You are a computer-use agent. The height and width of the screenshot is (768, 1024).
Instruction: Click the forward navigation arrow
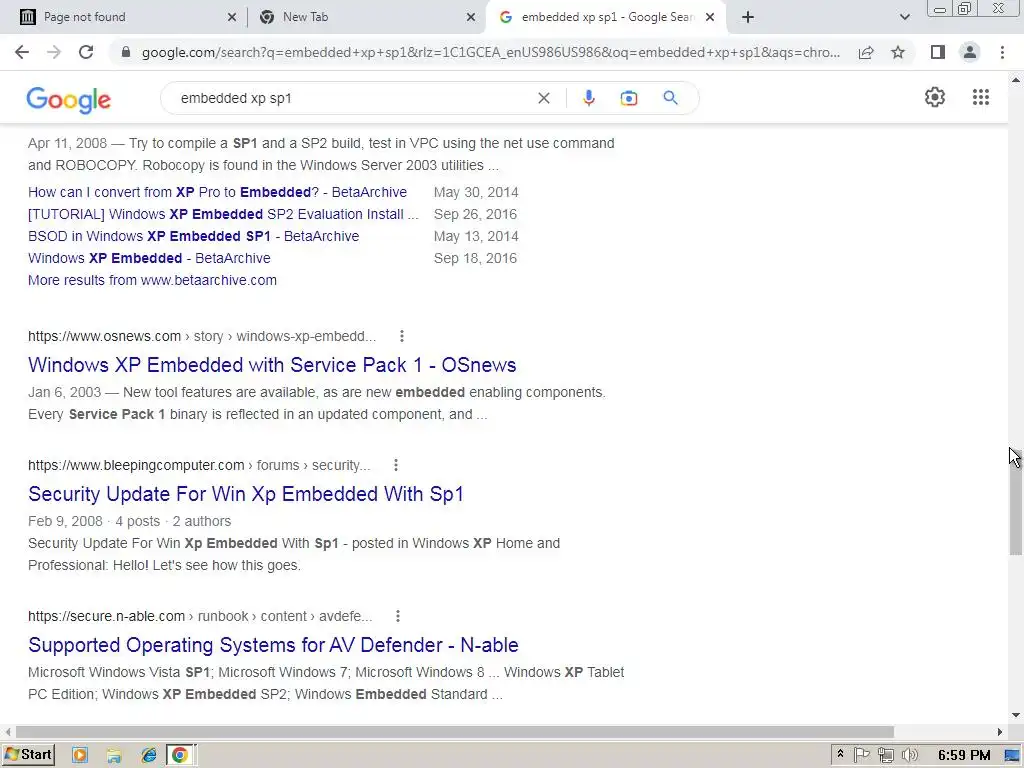pos(54,52)
